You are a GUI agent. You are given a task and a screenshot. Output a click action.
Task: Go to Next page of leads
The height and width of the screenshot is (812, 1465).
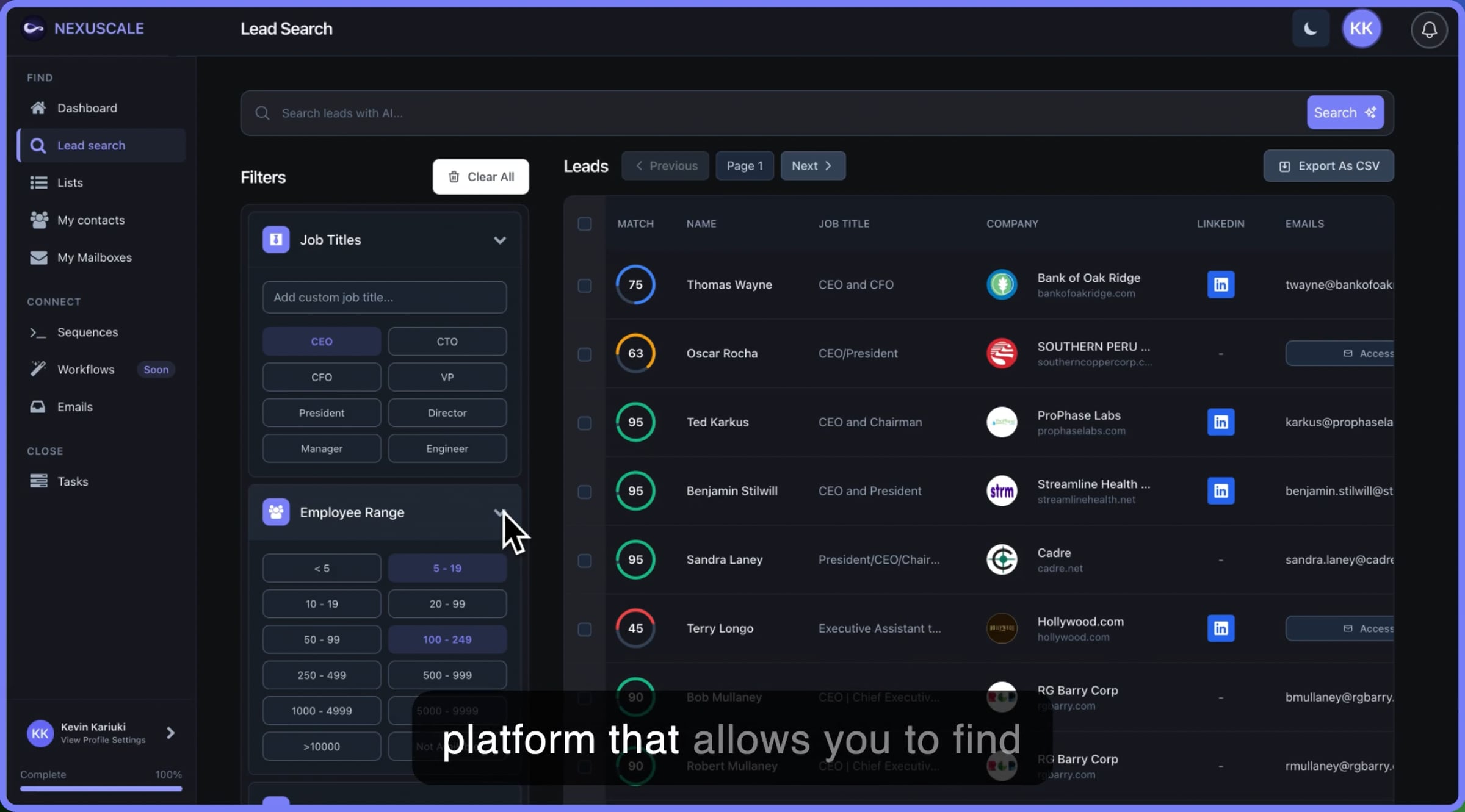[x=812, y=166]
